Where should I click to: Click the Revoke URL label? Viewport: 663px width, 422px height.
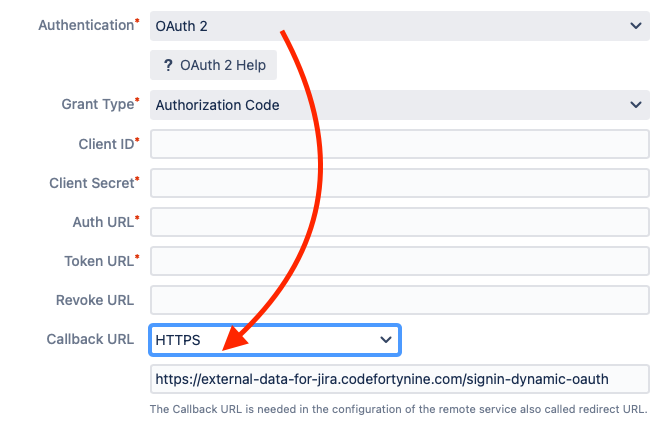point(95,300)
